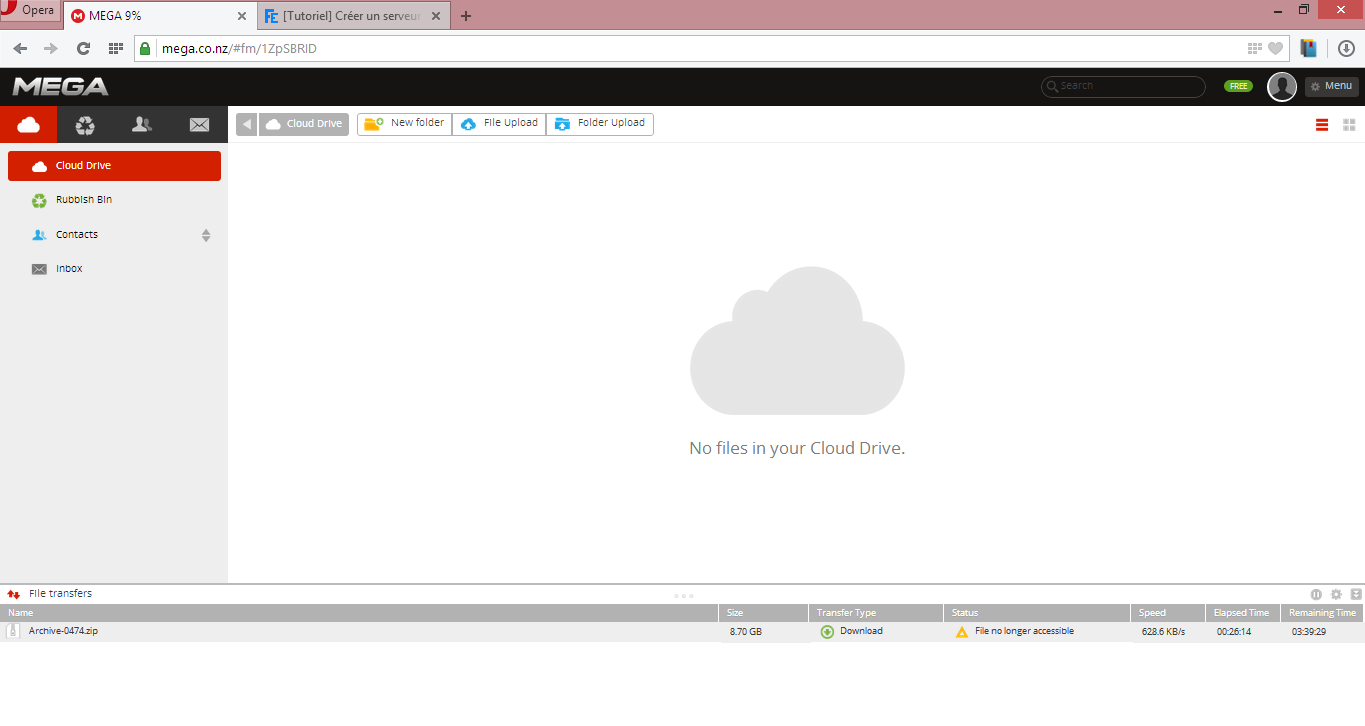The width and height of the screenshot is (1365, 726).
Task: Sort transfers by Transfer Type column
Action: click(876, 613)
